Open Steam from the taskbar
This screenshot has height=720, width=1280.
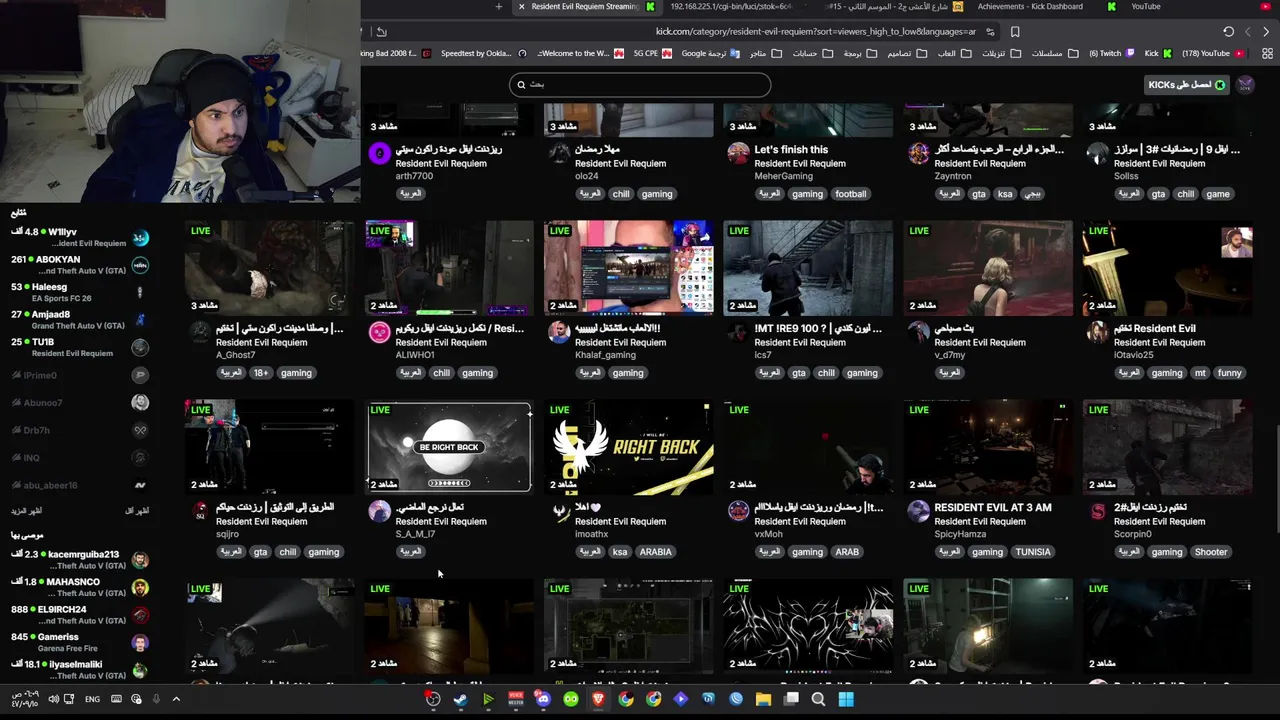coord(460,699)
